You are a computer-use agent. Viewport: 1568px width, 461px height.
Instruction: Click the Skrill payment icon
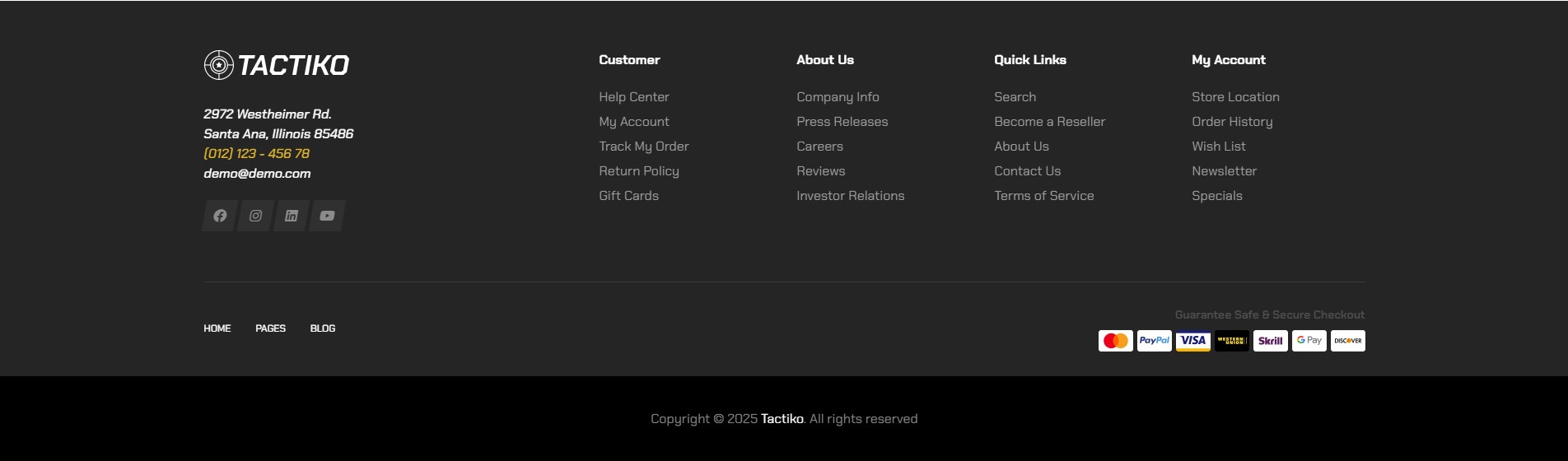coord(1271,341)
